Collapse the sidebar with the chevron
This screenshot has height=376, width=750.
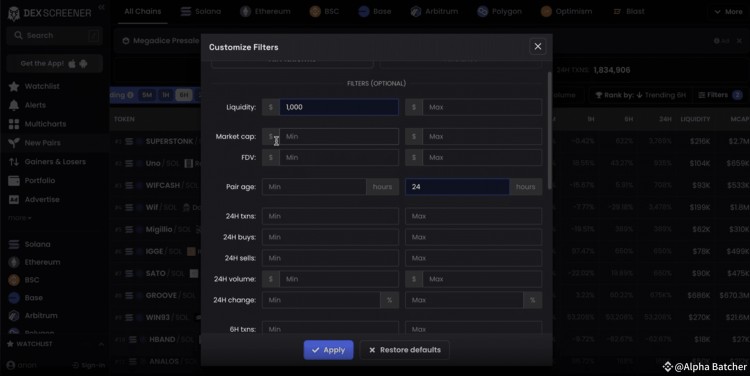click(101, 7)
